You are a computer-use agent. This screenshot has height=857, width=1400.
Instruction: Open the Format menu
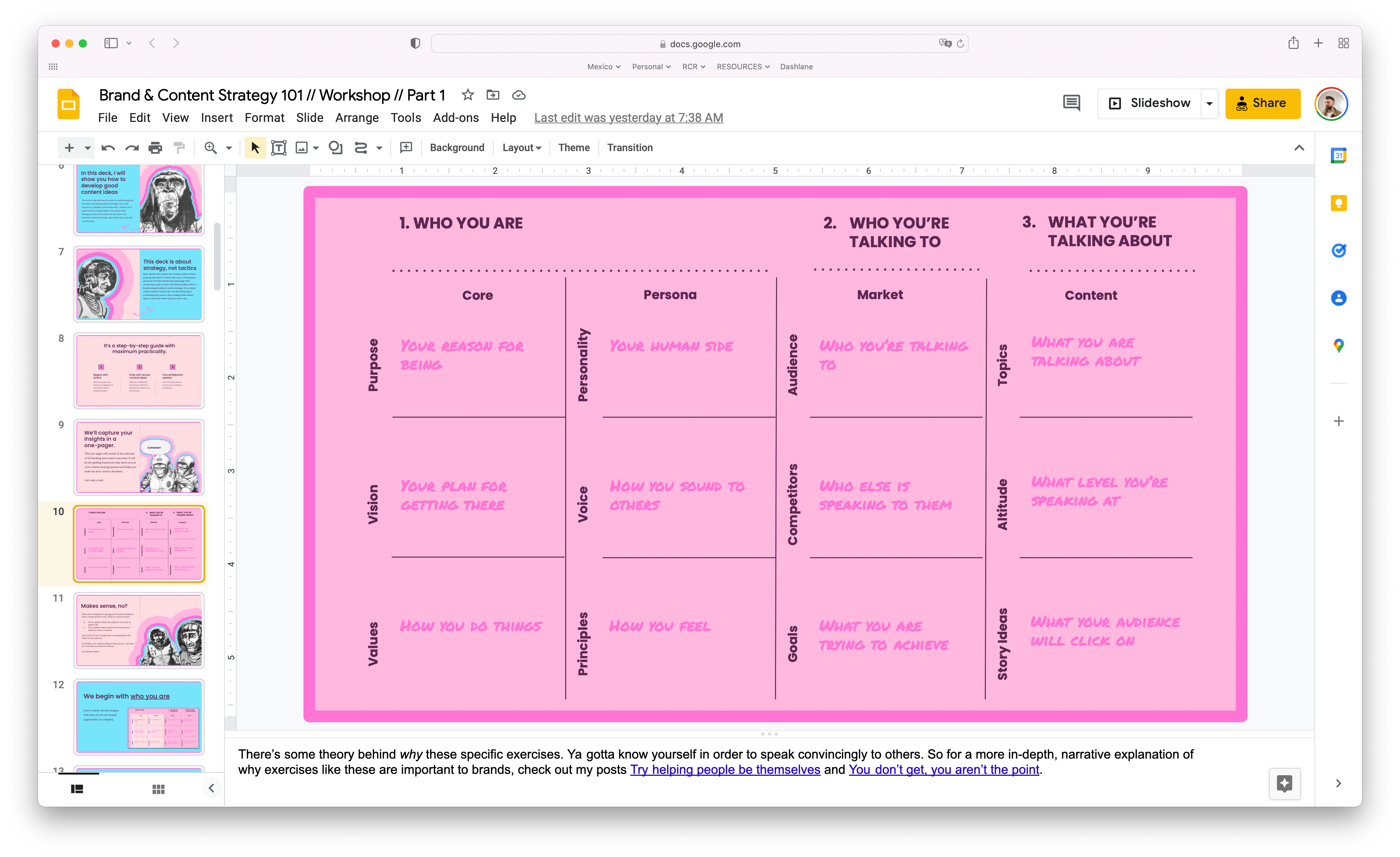click(x=264, y=117)
